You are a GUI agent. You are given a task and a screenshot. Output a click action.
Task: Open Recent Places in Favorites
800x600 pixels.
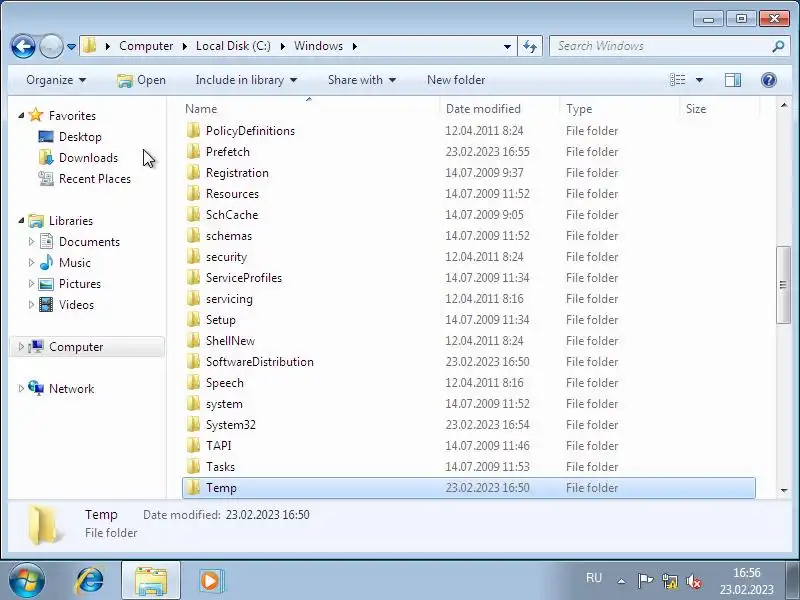(94, 179)
